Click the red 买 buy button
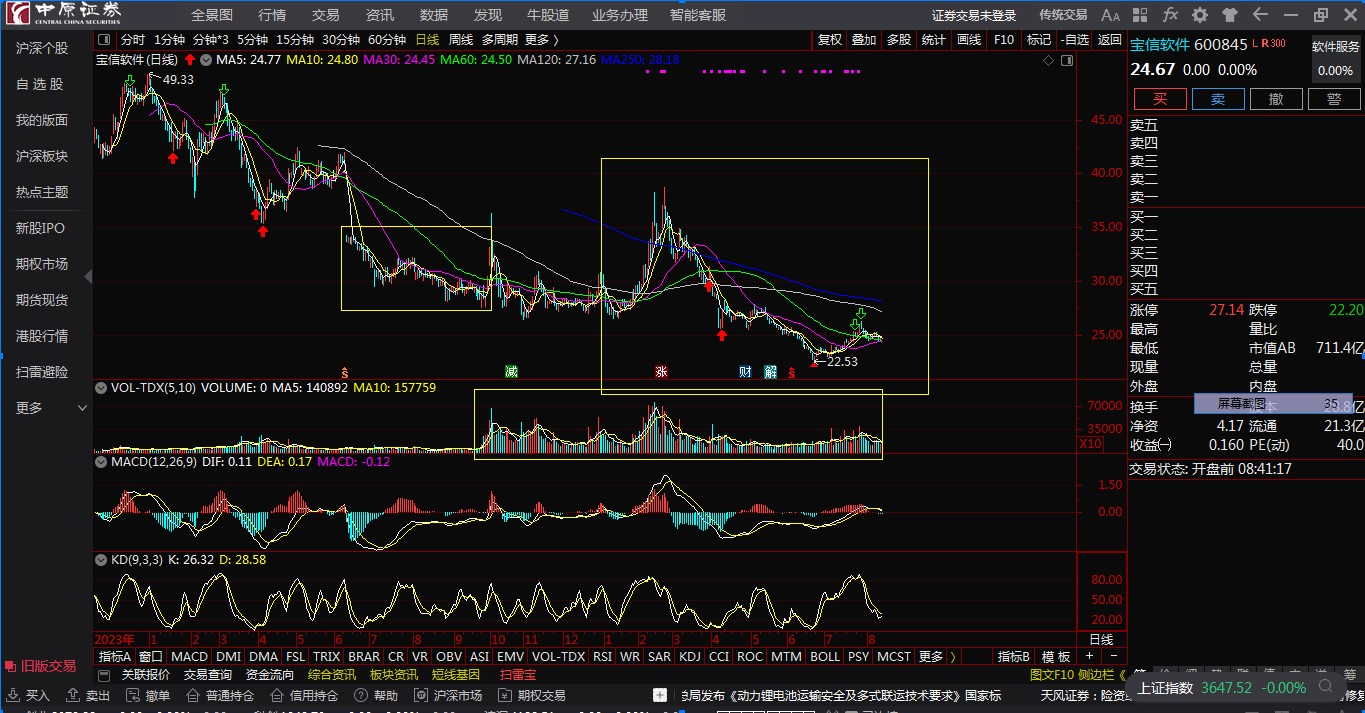 1160,99
